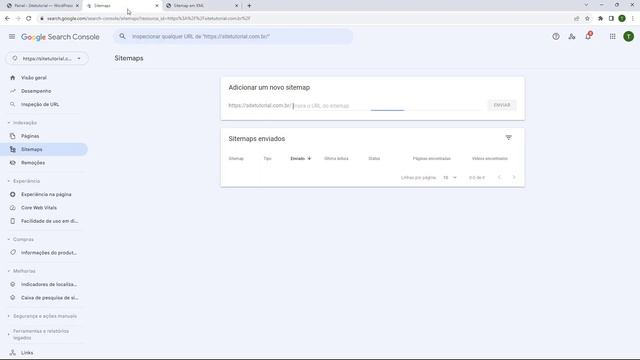The width and height of the screenshot is (640, 360).
Task: Click the Páginas encontradas column header
Action: tap(431, 158)
